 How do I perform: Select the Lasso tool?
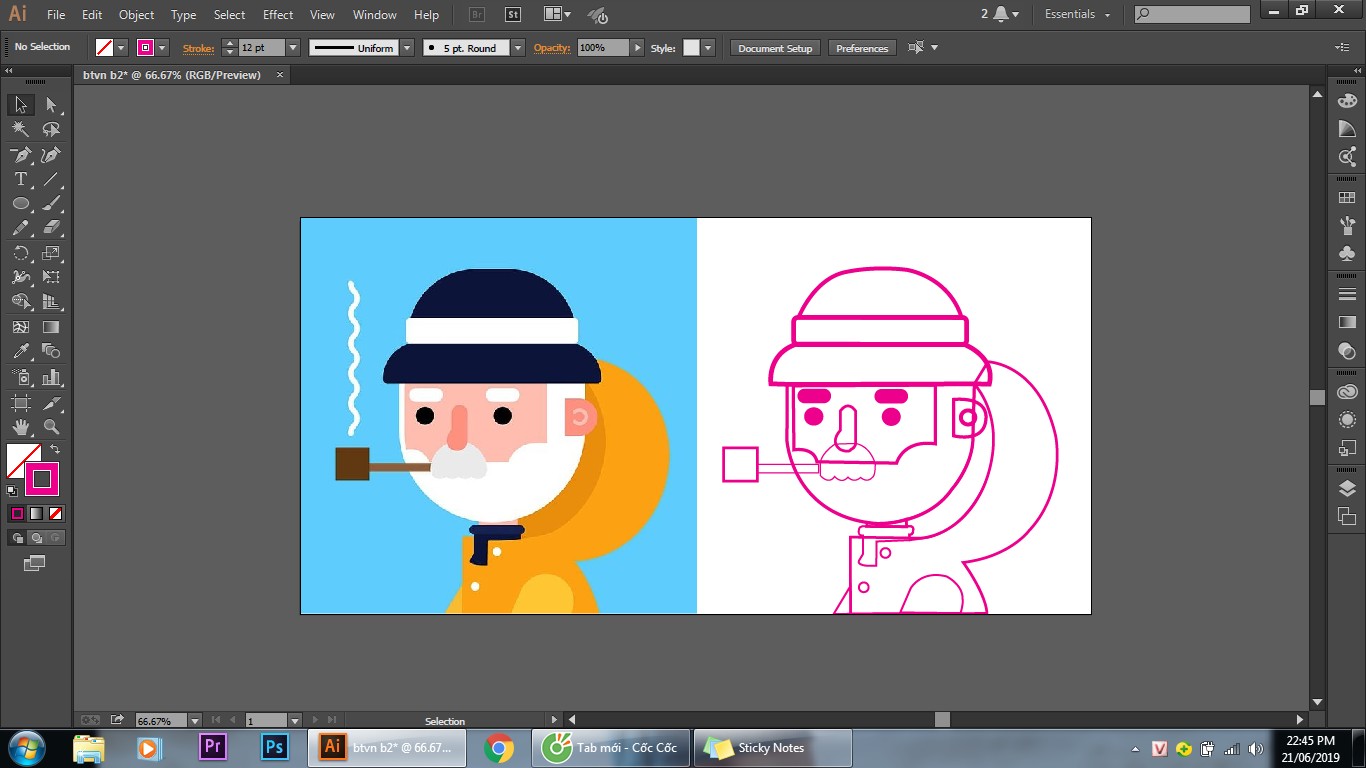point(51,129)
